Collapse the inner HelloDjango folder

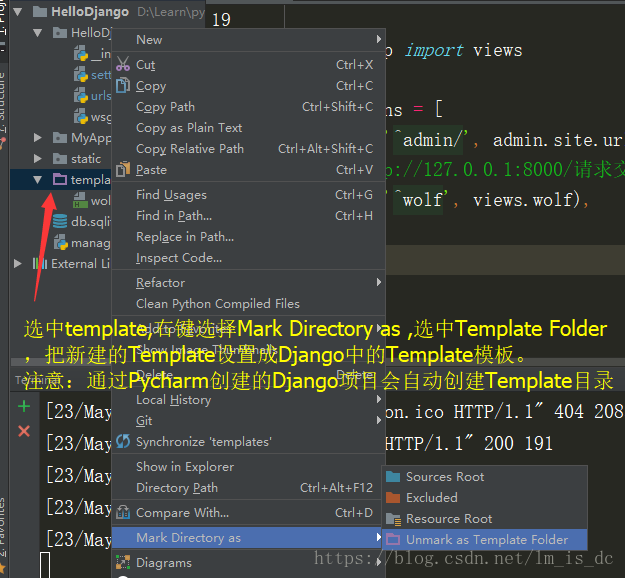point(38,33)
